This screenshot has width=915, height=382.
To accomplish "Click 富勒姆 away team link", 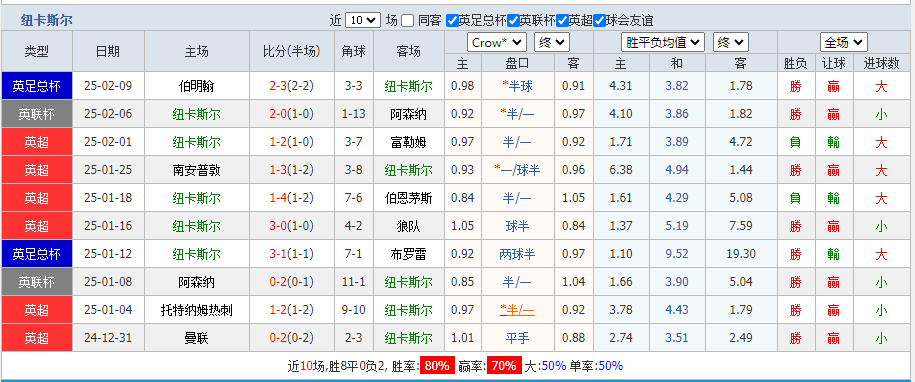I will (408, 142).
